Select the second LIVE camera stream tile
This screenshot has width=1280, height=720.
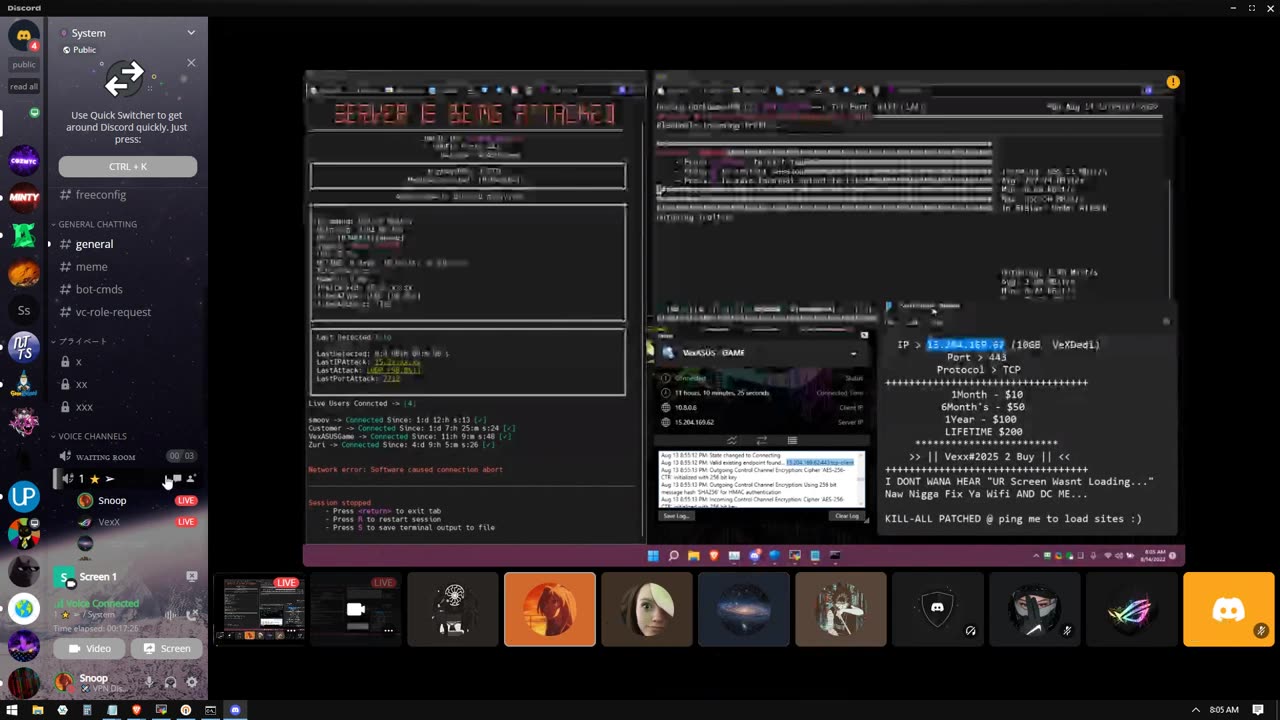(355, 609)
